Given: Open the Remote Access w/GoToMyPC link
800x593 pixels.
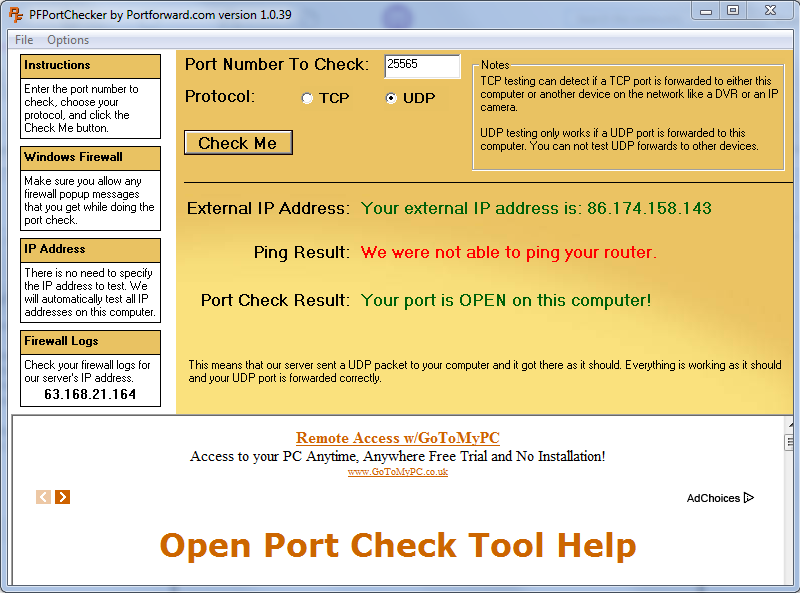Looking at the screenshot, I should pos(397,438).
